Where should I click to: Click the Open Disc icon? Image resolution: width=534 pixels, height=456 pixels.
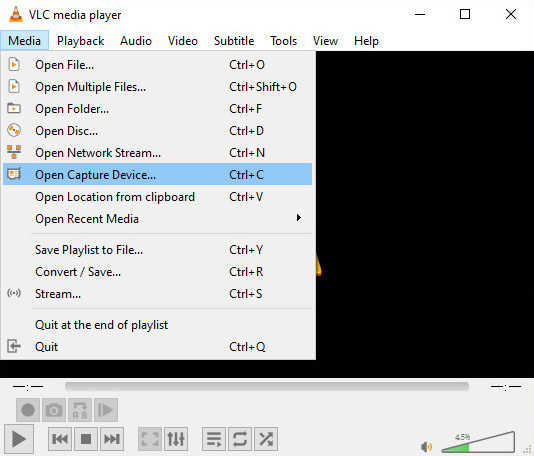(14, 130)
